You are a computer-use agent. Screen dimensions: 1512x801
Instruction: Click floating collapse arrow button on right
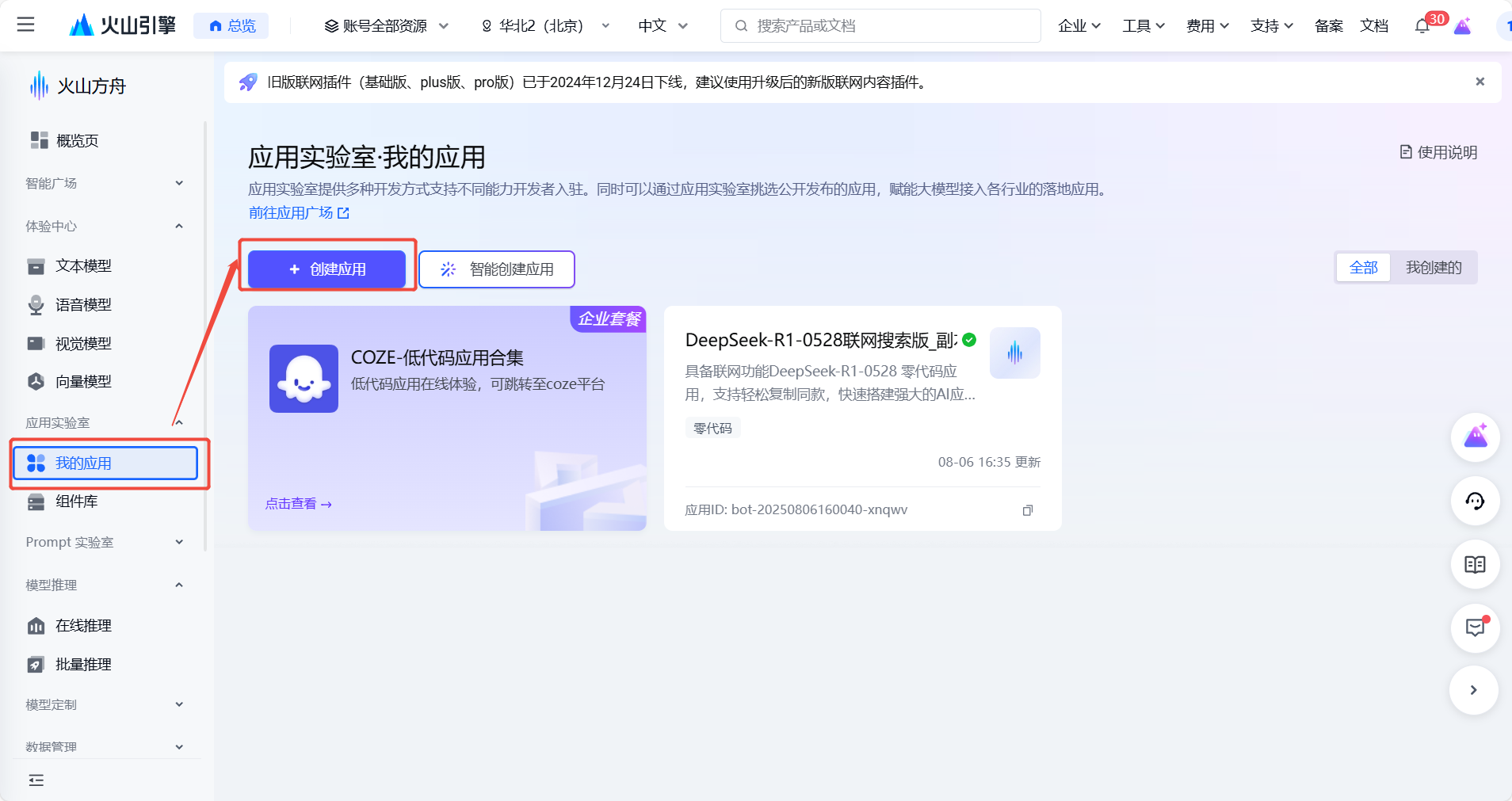1473,690
